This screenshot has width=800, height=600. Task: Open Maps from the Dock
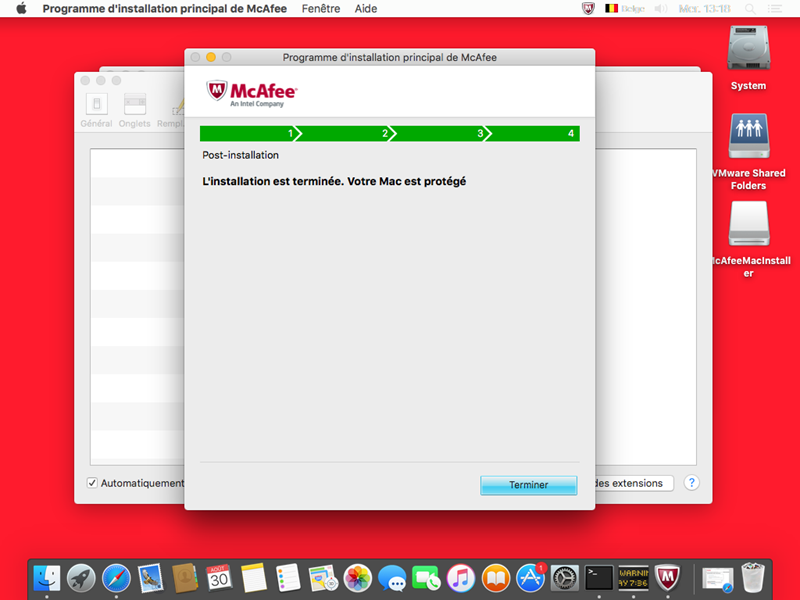pos(323,578)
